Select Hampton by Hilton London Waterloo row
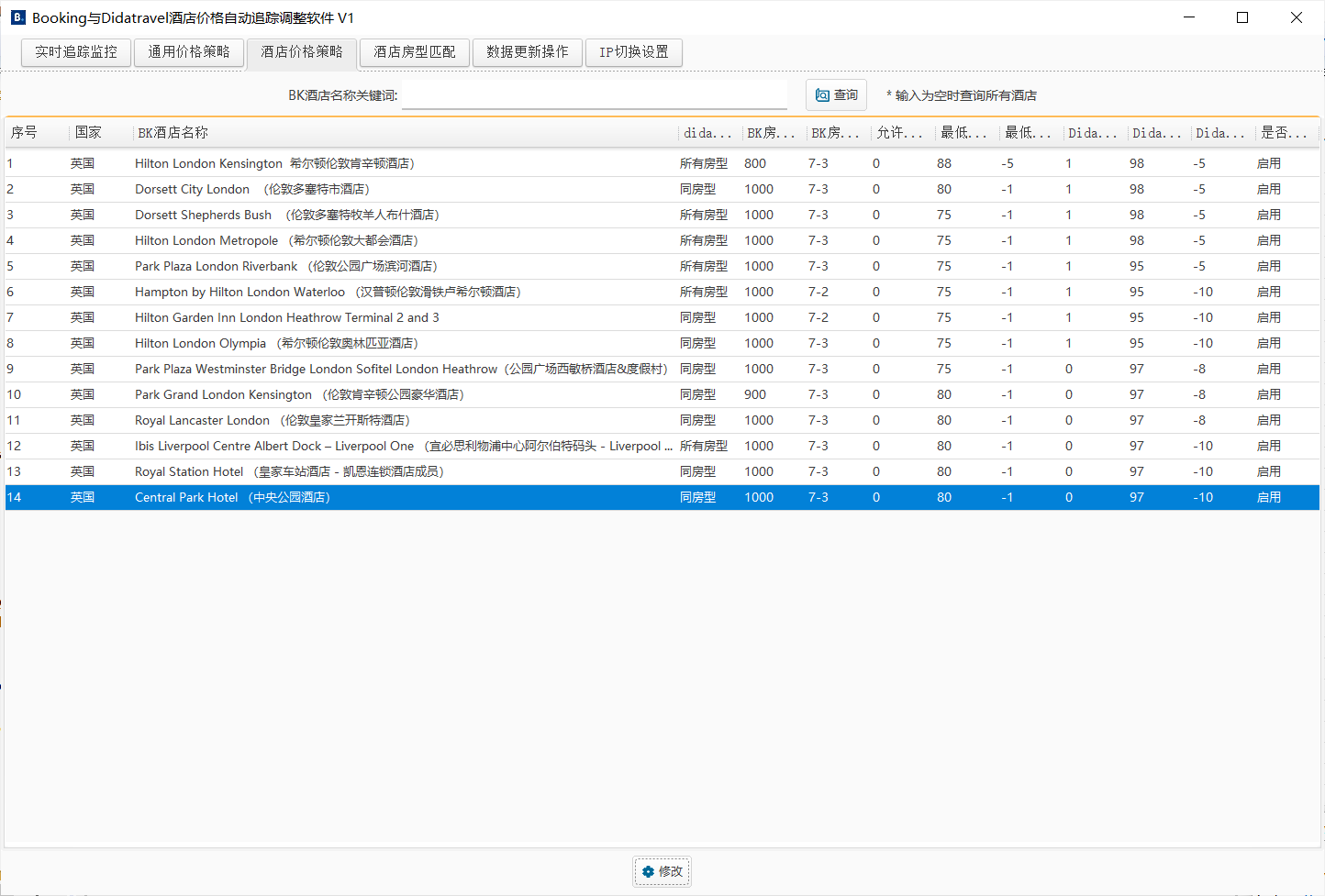 pos(662,292)
